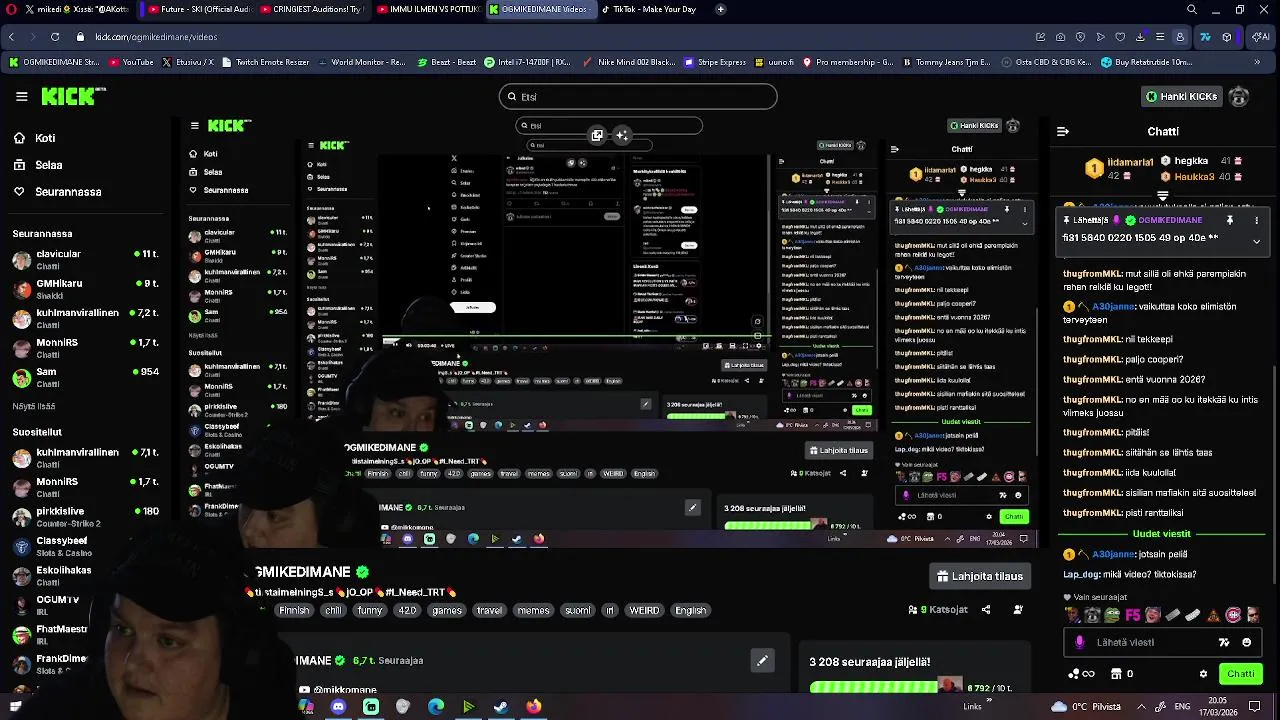Open pinned message more options
This screenshot has height=720, width=1280.
coord(1257,220)
